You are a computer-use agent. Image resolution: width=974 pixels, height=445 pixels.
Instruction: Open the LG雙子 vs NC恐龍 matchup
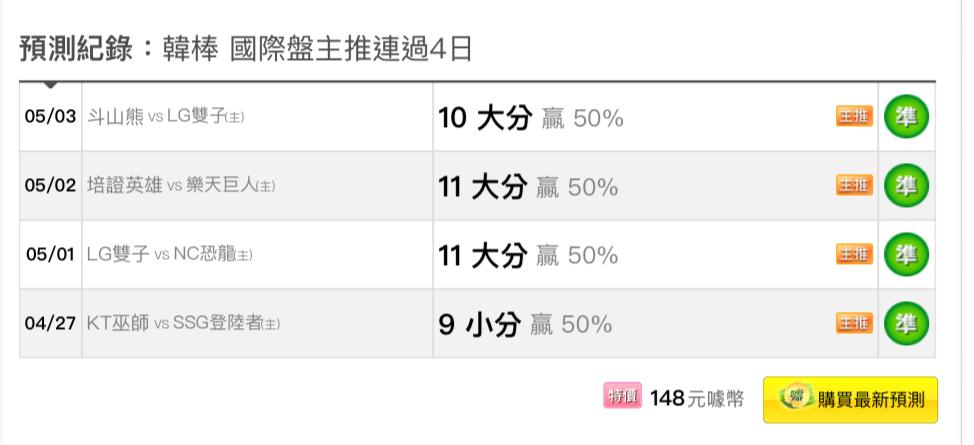pos(170,255)
